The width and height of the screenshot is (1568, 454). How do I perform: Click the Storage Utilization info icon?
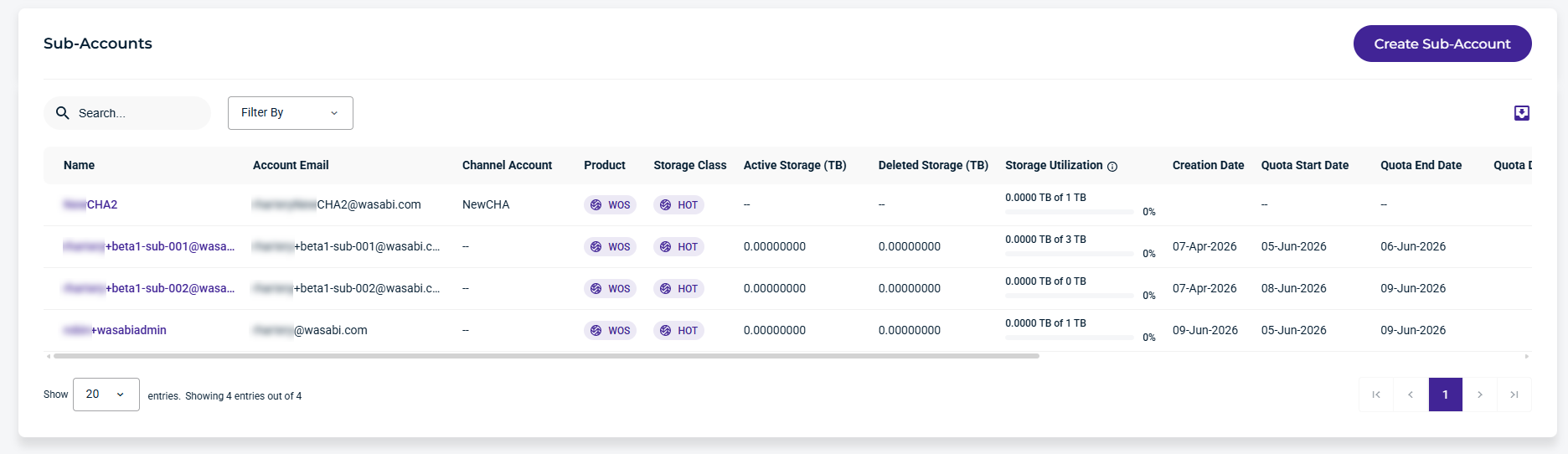coord(1112,167)
